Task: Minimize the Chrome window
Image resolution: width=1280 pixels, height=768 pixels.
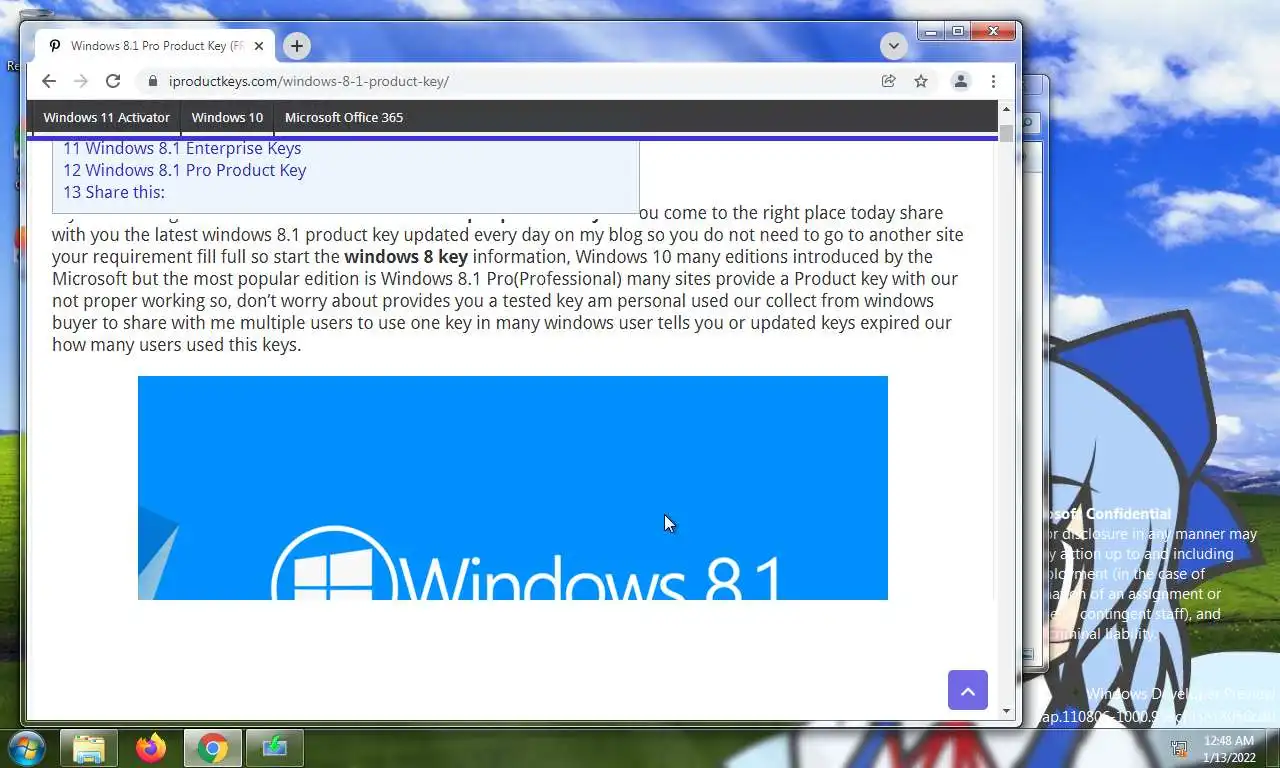Action: tap(931, 32)
